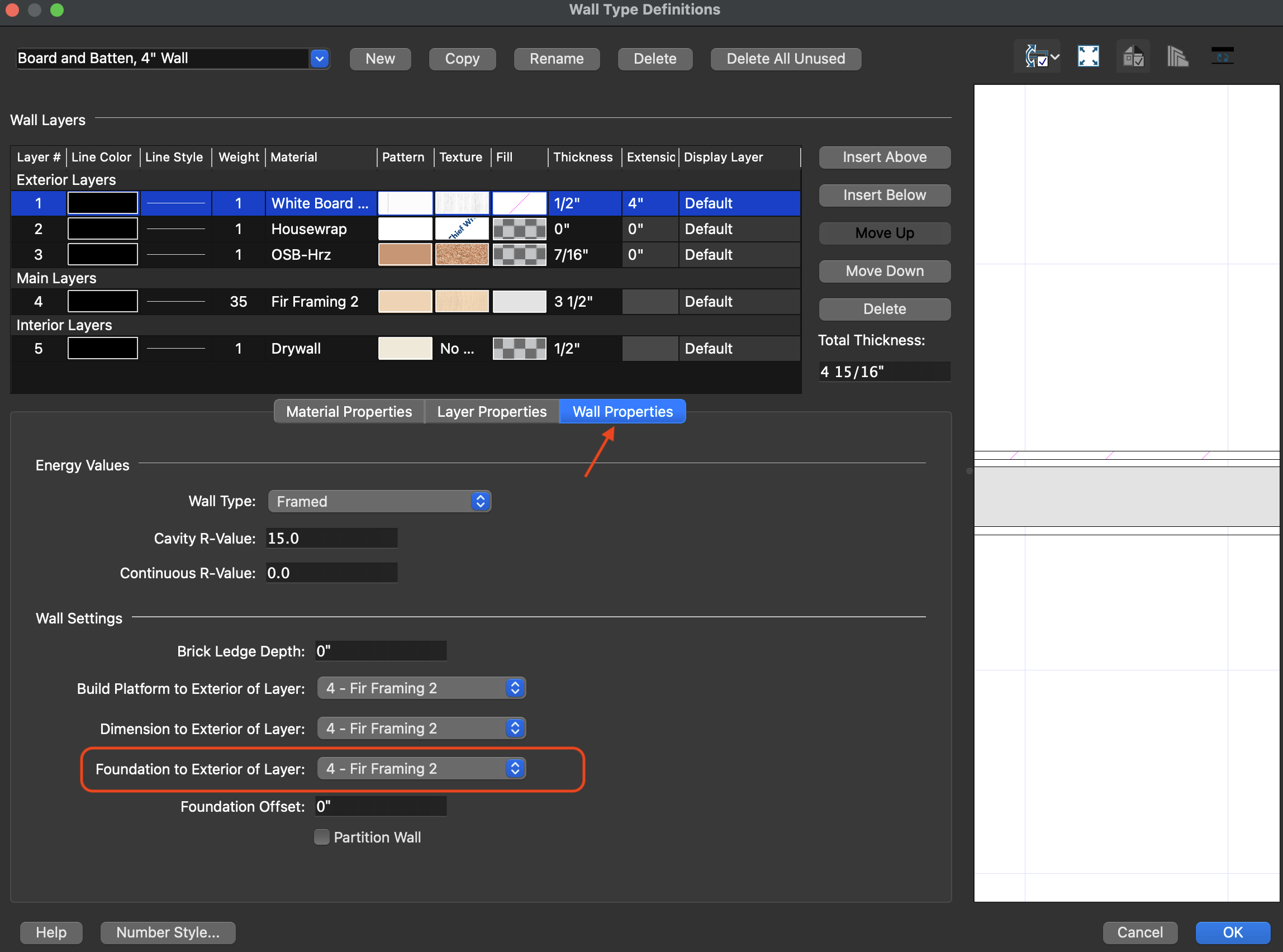Switch to the Layer Properties tab
This screenshot has width=1283, height=952.
(491, 411)
